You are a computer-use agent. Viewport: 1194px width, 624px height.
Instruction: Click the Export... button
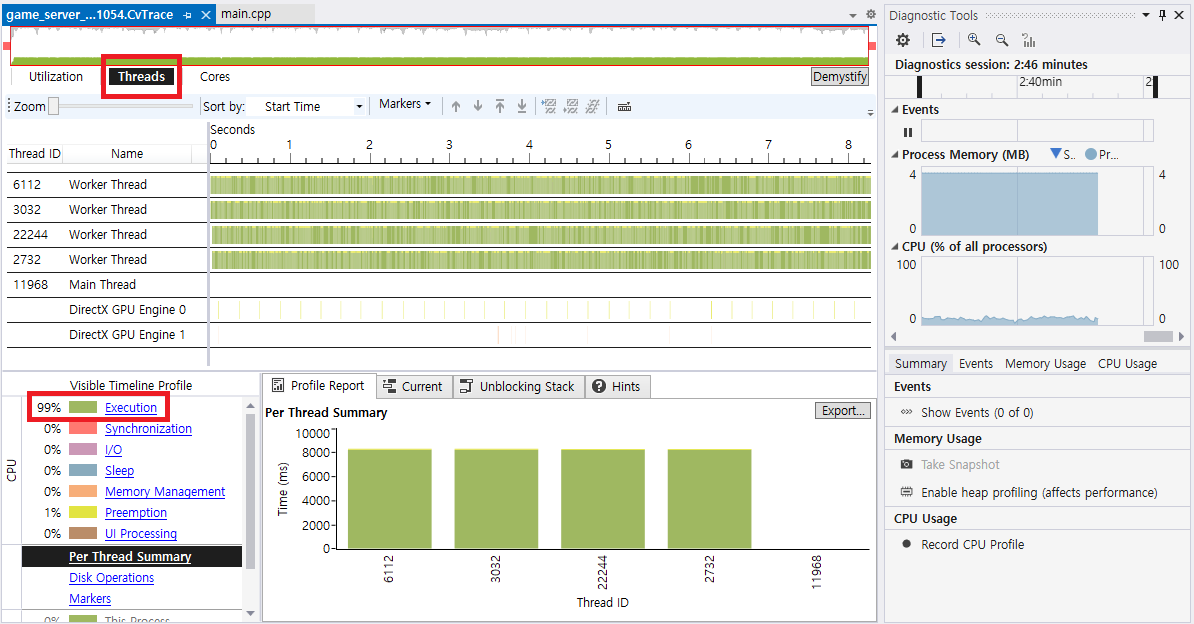click(x=842, y=411)
